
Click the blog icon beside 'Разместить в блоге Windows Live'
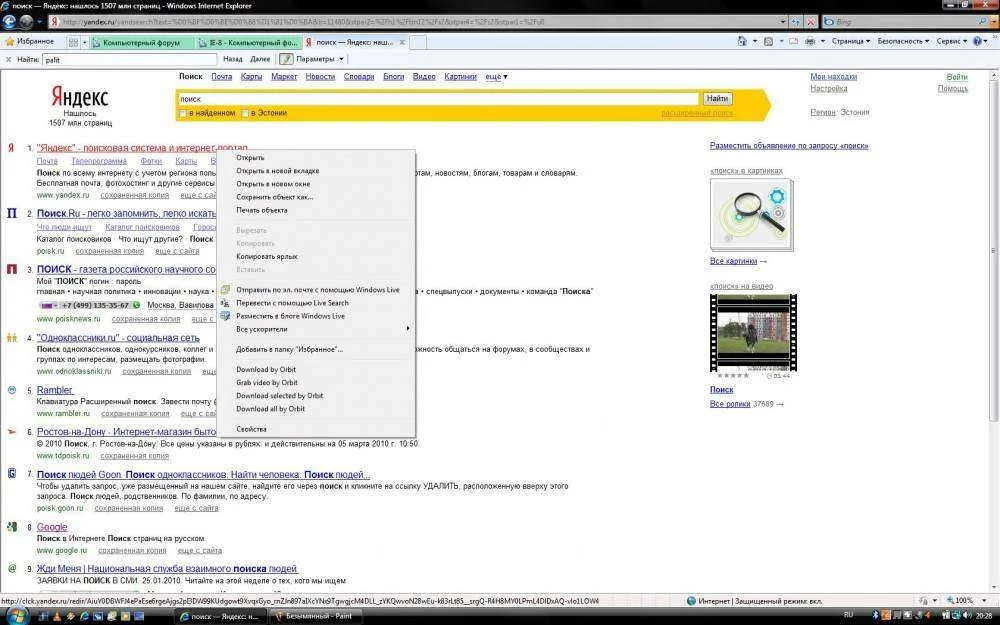pyautogui.click(x=225, y=316)
